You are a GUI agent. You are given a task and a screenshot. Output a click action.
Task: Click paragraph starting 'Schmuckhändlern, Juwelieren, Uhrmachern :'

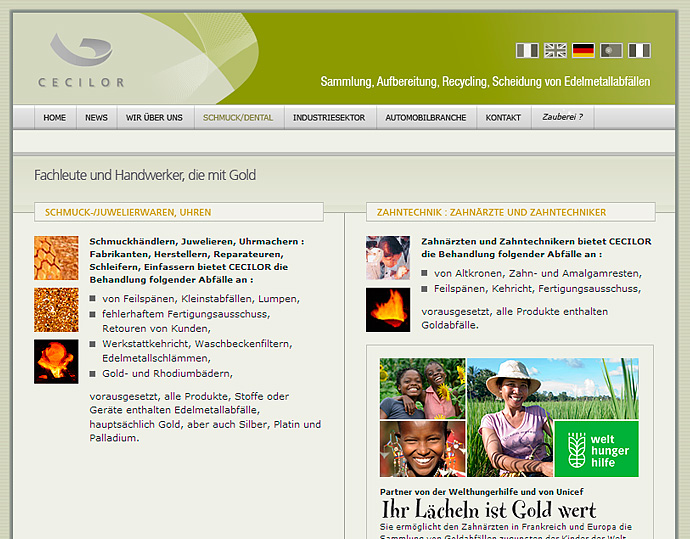(x=197, y=260)
